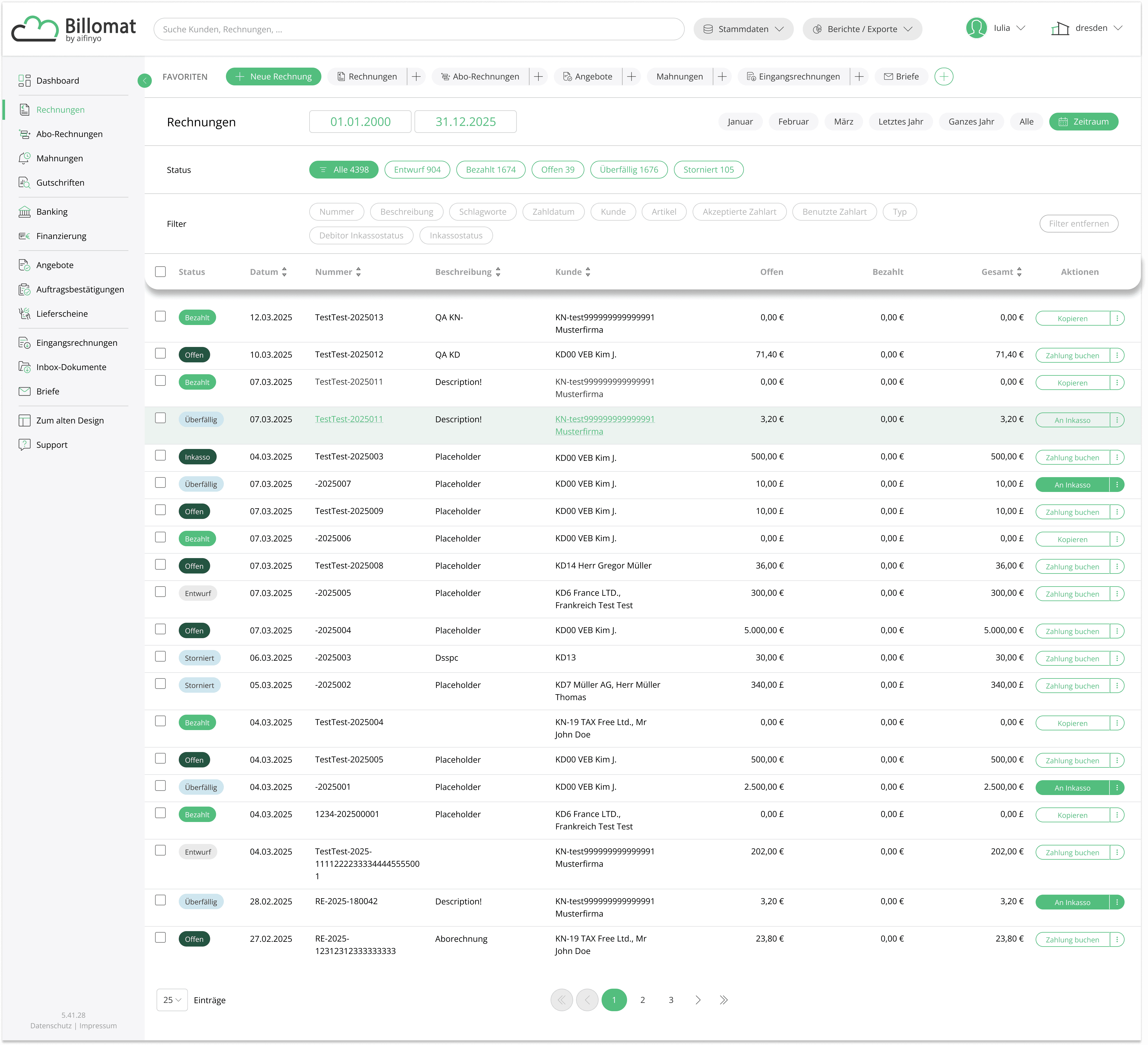
Task: Click Inbox-Dokumente sidebar icon
Action: 25,367
